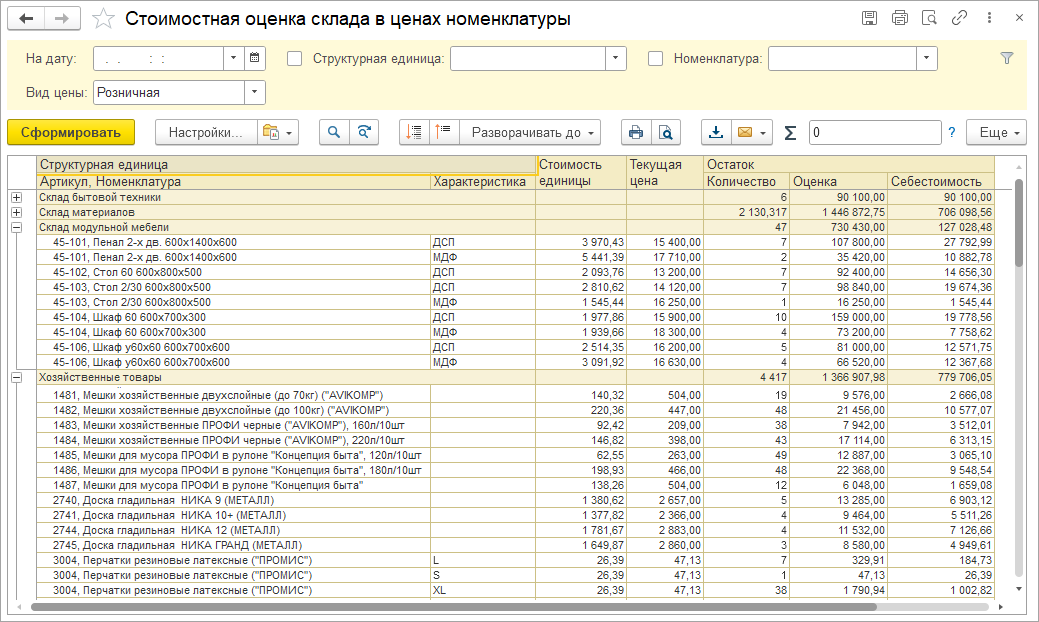Click the magnifier search icon in the report toolbar
Screen dimensions: 1039x622
tap(334, 132)
